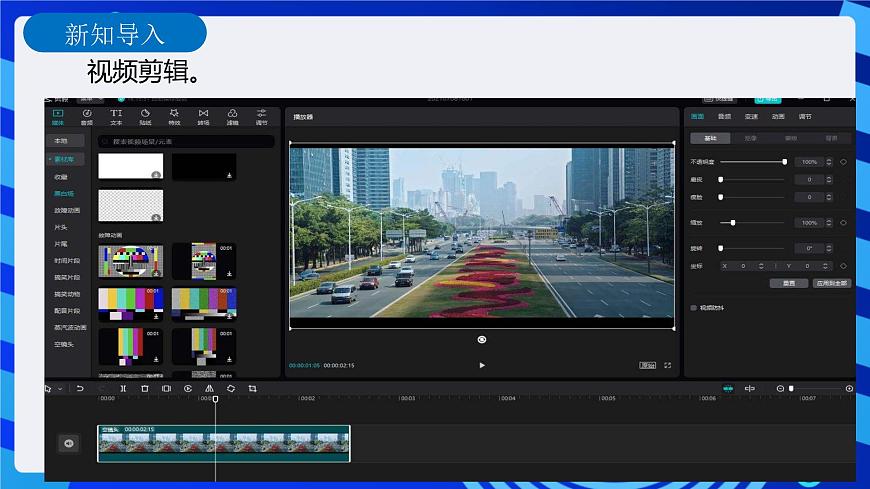Select the pointer selection tool in timeline toolbar
Screen dimensions: 870x489
(x=49, y=389)
